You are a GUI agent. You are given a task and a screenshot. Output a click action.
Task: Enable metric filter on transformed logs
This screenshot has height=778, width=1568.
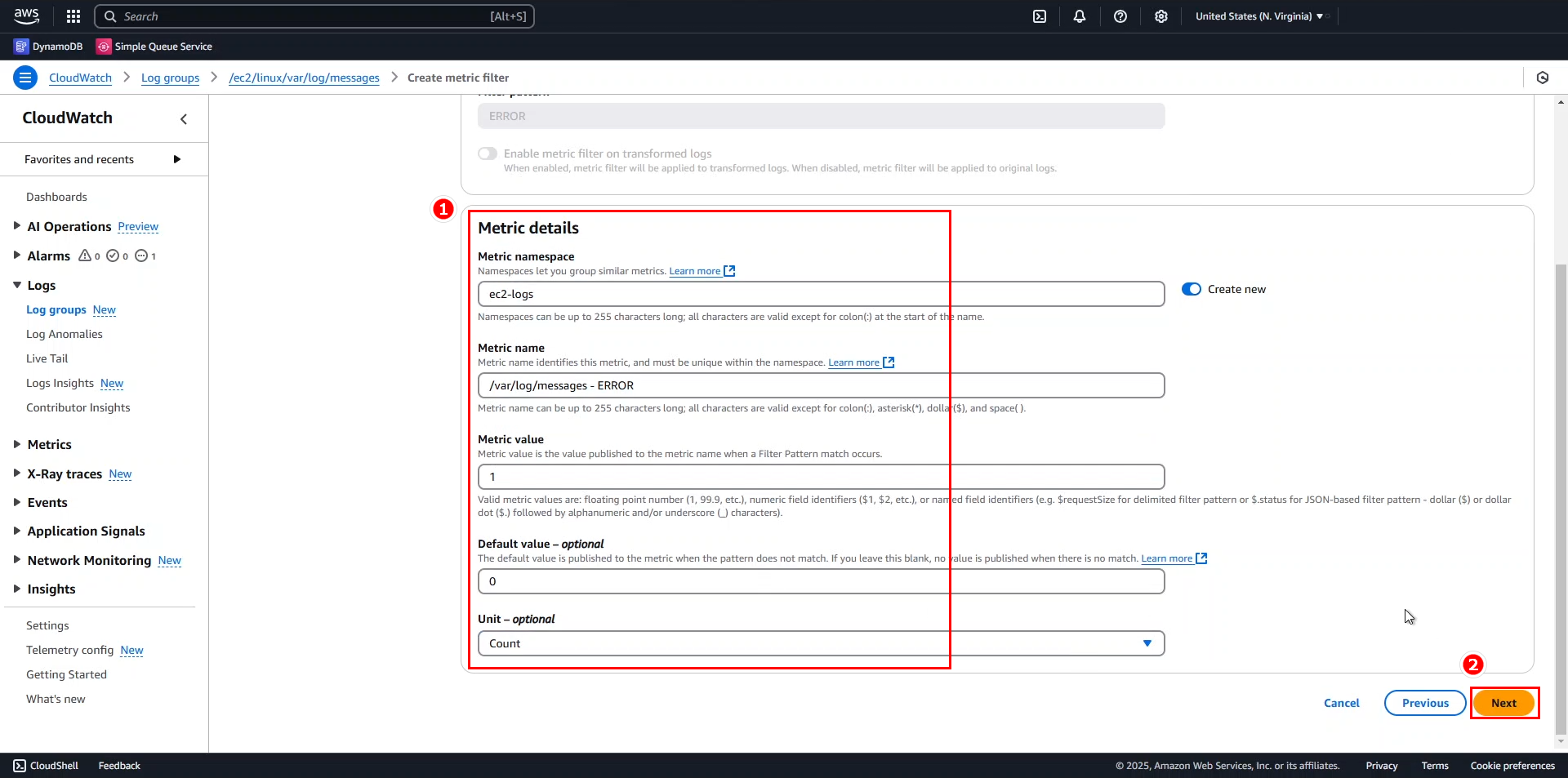click(488, 153)
